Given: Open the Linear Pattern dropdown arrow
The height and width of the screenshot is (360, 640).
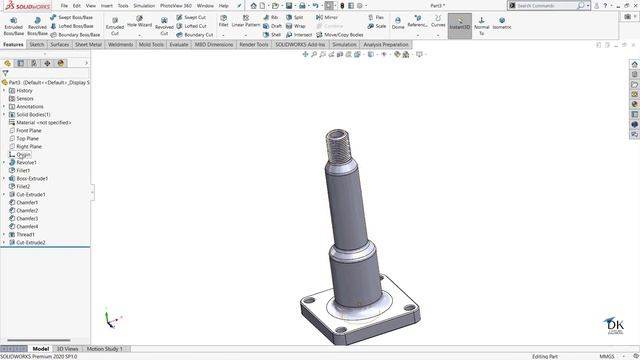Looking at the screenshot, I should (246, 36).
